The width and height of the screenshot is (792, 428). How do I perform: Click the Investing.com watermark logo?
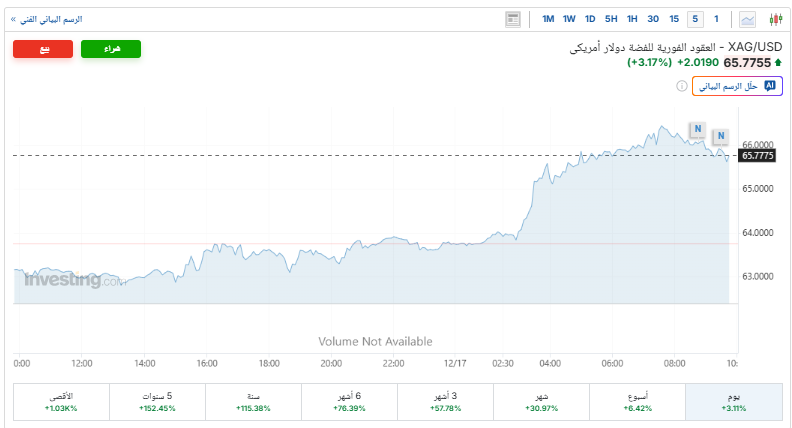click(72, 281)
